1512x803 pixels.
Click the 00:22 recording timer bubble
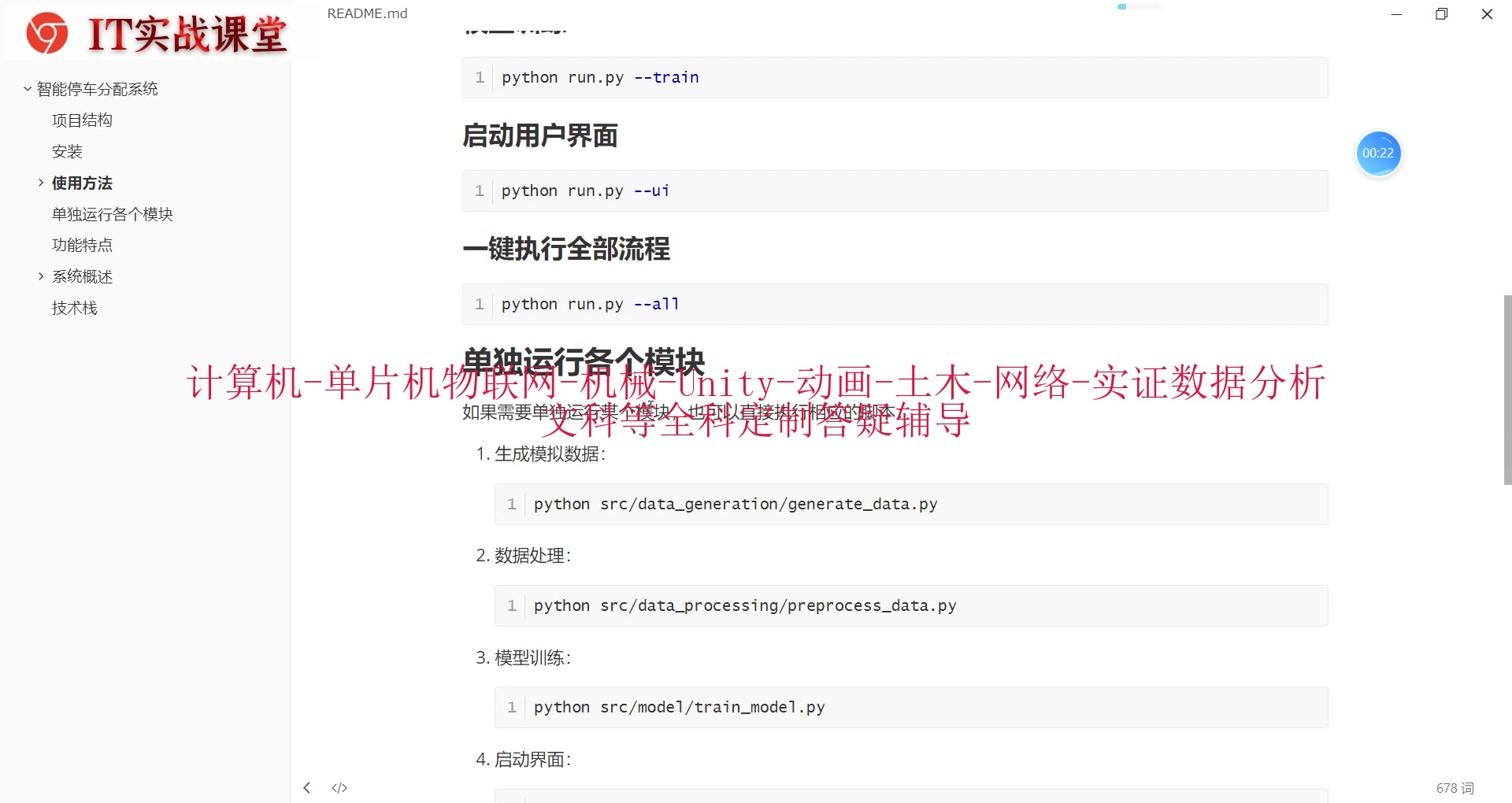1378,153
